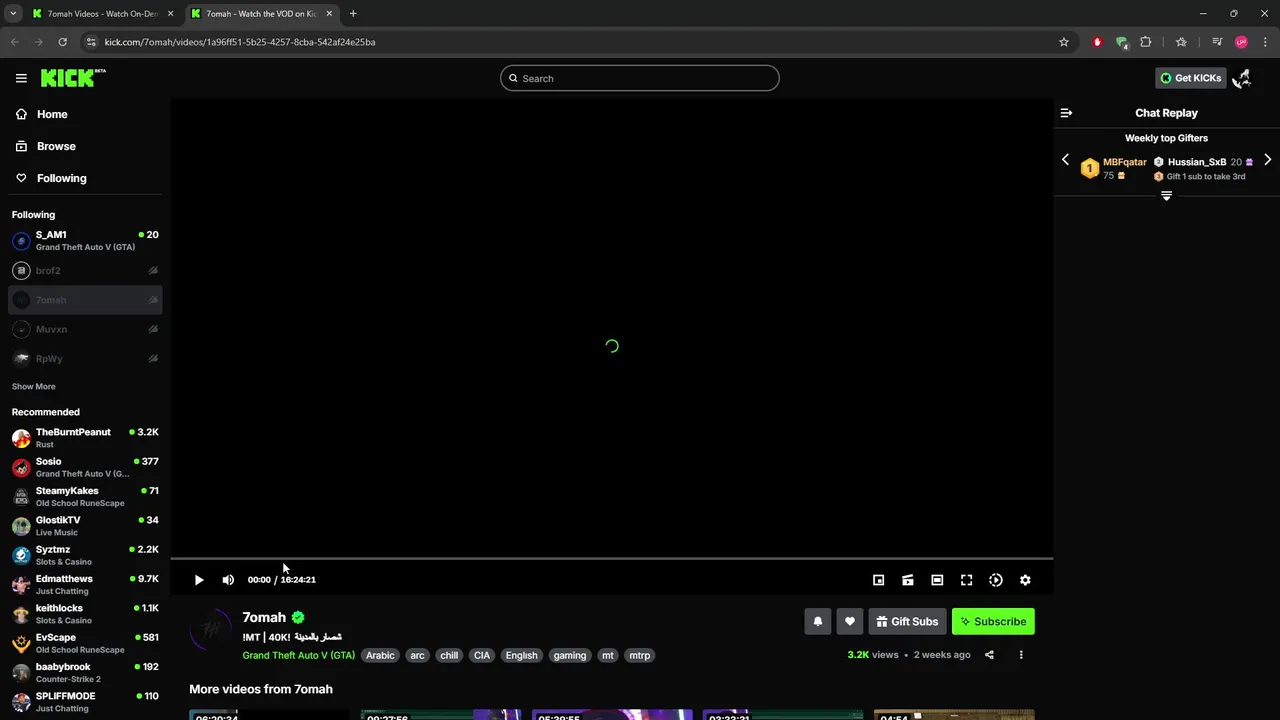The height and width of the screenshot is (720, 1280).
Task: Click the Browse icon in the sidebar
Action: (21, 146)
